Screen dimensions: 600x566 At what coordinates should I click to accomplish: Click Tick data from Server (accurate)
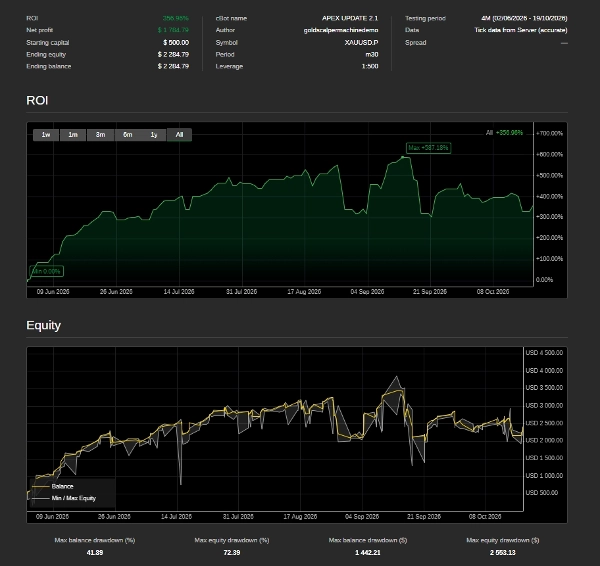[x=521, y=30]
